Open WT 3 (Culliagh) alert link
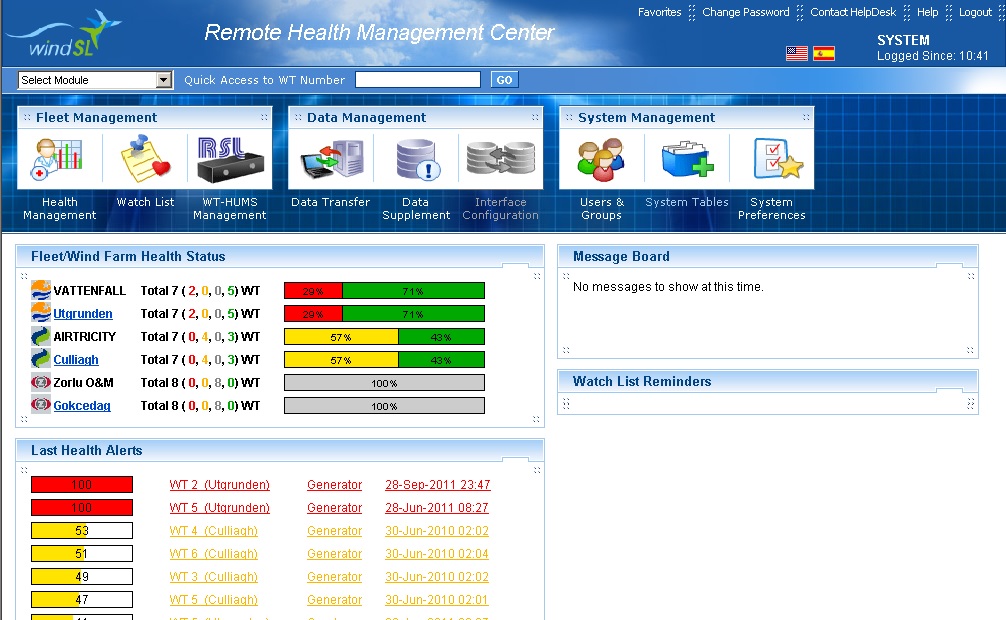1006x620 pixels. 214,577
